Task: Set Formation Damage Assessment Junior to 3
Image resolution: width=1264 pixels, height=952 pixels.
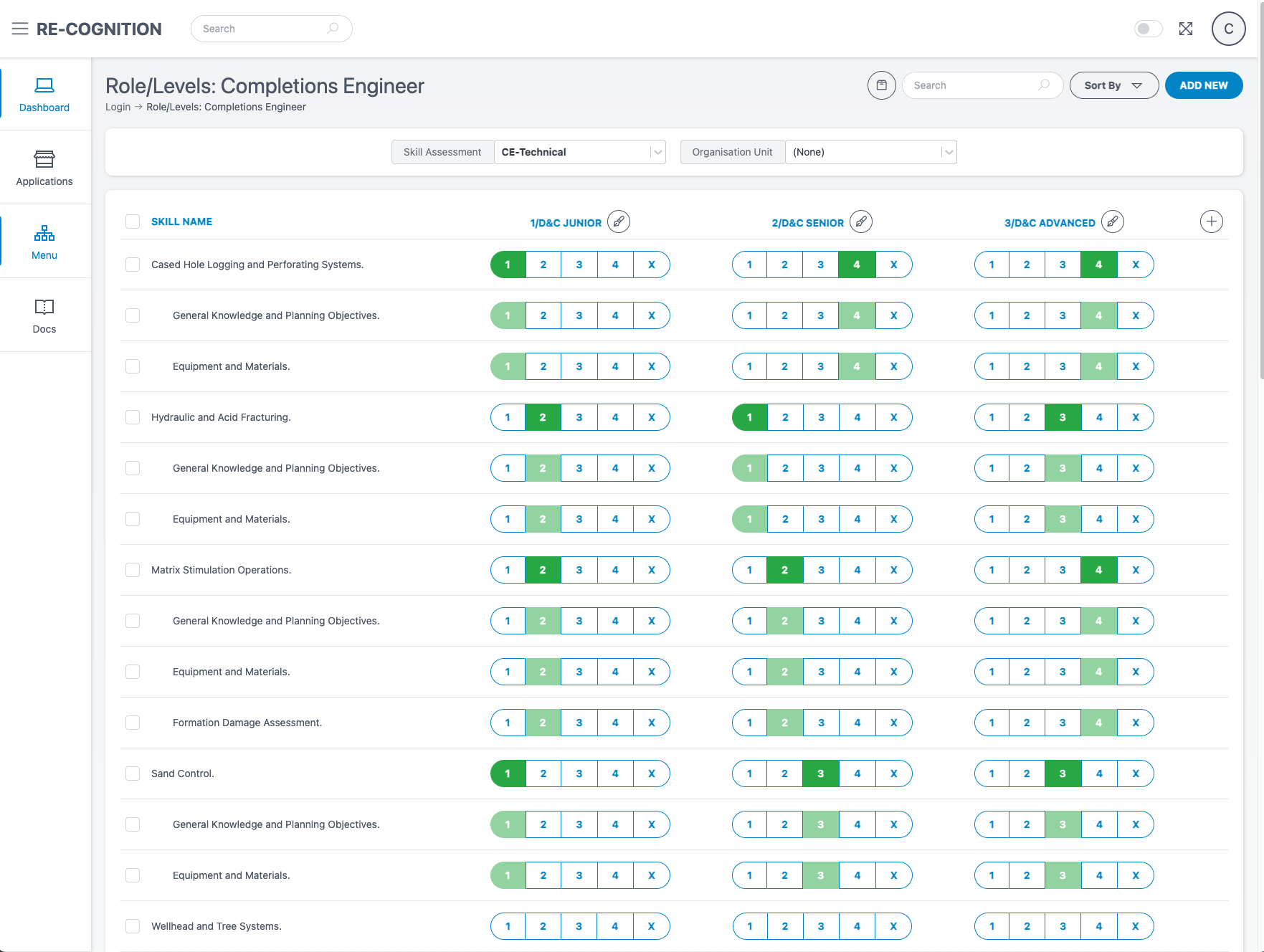Action: tap(579, 723)
